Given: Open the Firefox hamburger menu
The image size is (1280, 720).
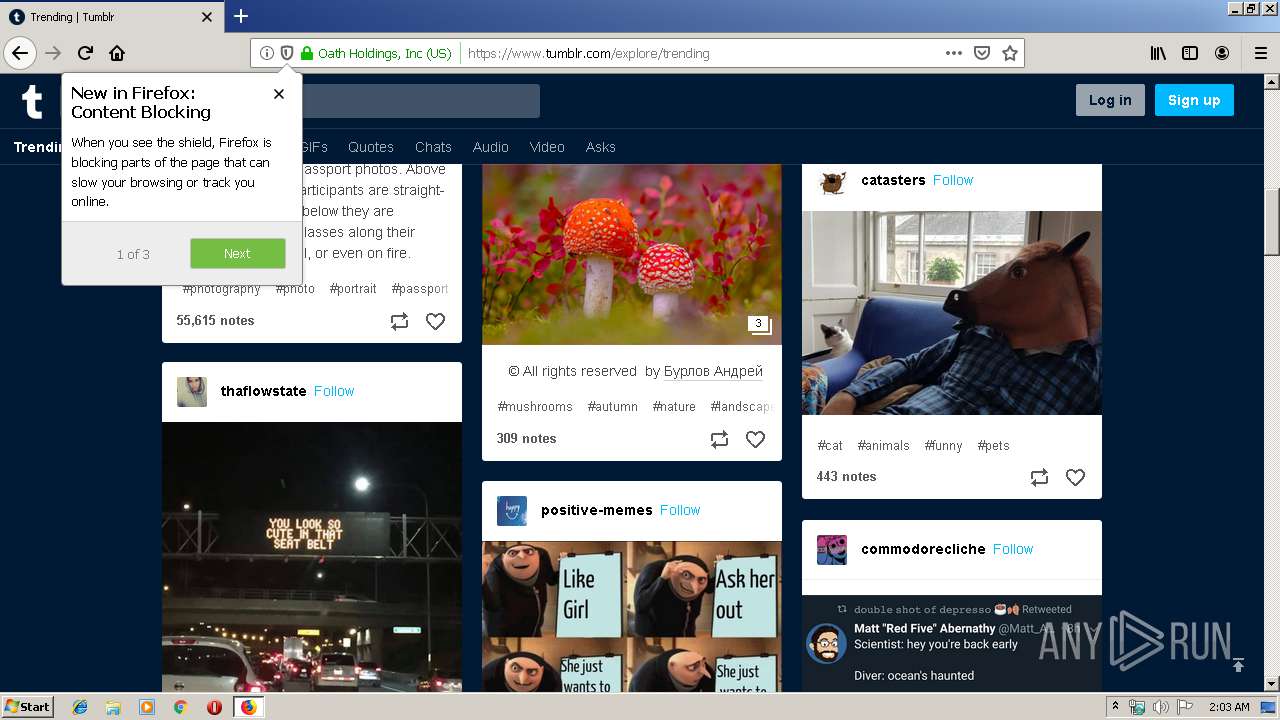Looking at the screenshot, I should click(1260, 53).
